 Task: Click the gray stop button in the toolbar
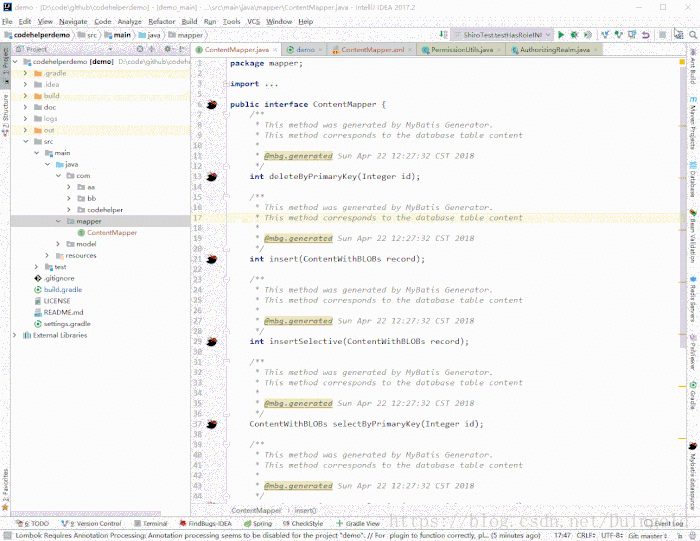662,35
